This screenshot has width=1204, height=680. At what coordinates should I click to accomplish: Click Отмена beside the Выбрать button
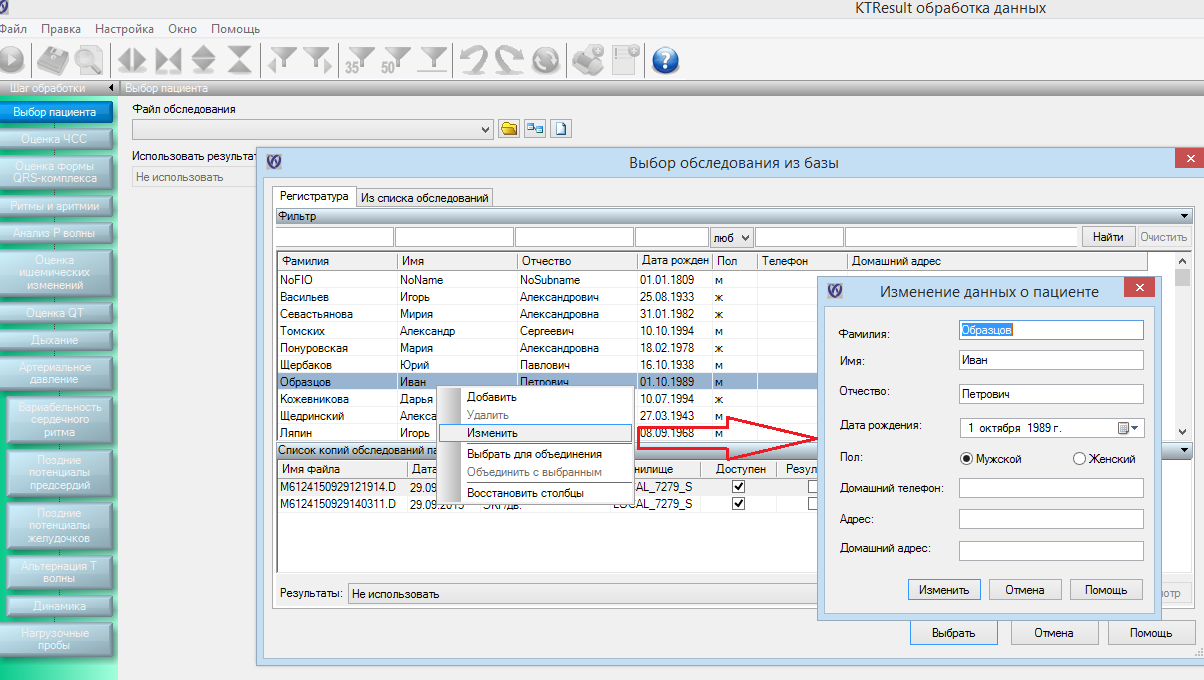pos(1054,632)
